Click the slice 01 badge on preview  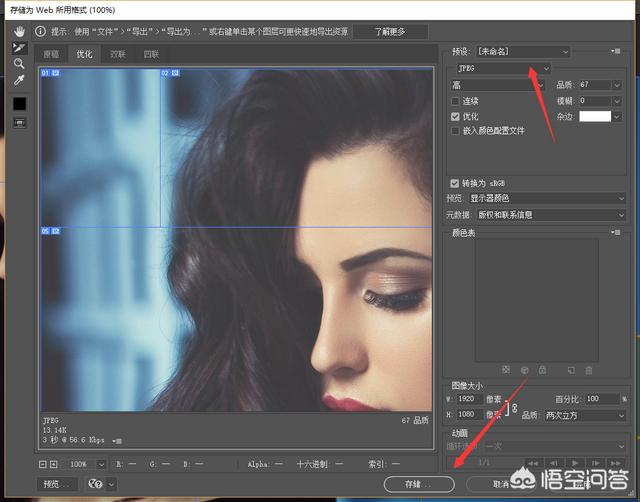(51, 73)
